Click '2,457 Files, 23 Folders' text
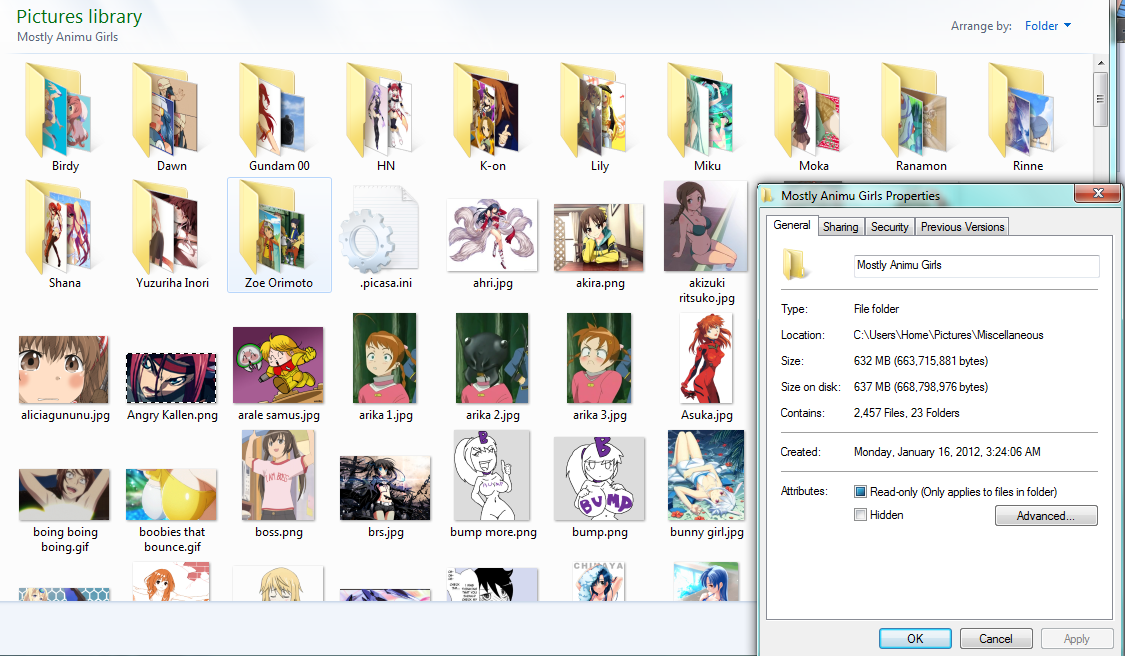 (906, 413)
